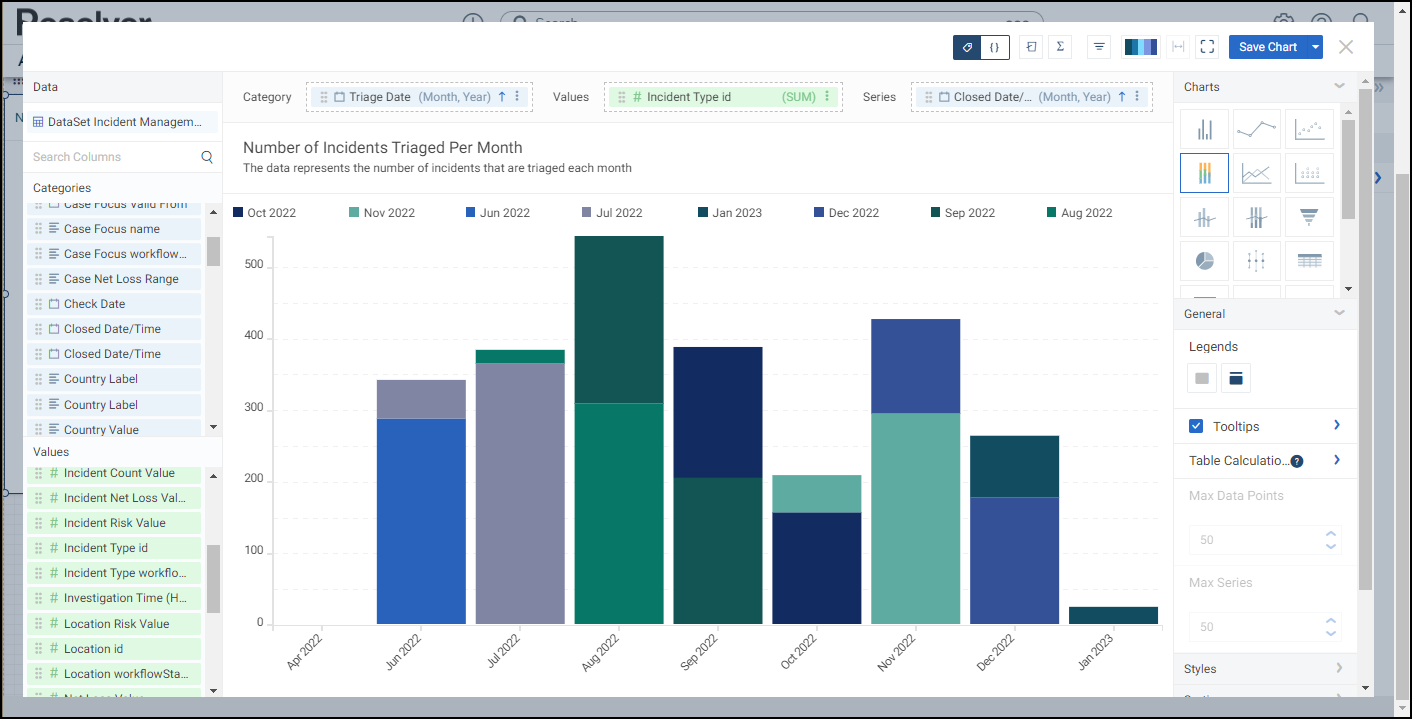Switch to the curly braces code view
The image size is (1412, 719).
pos(995,47)
